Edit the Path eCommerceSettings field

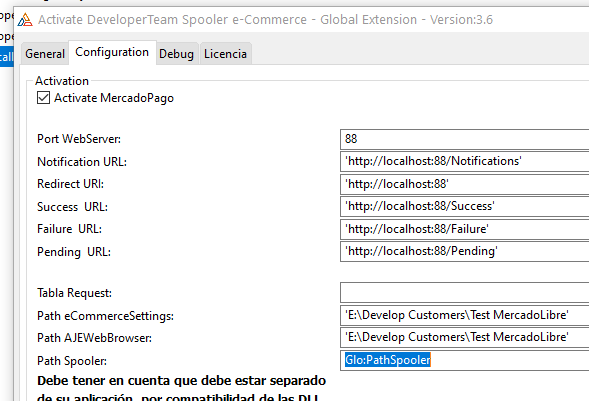[x=465, y=315]
